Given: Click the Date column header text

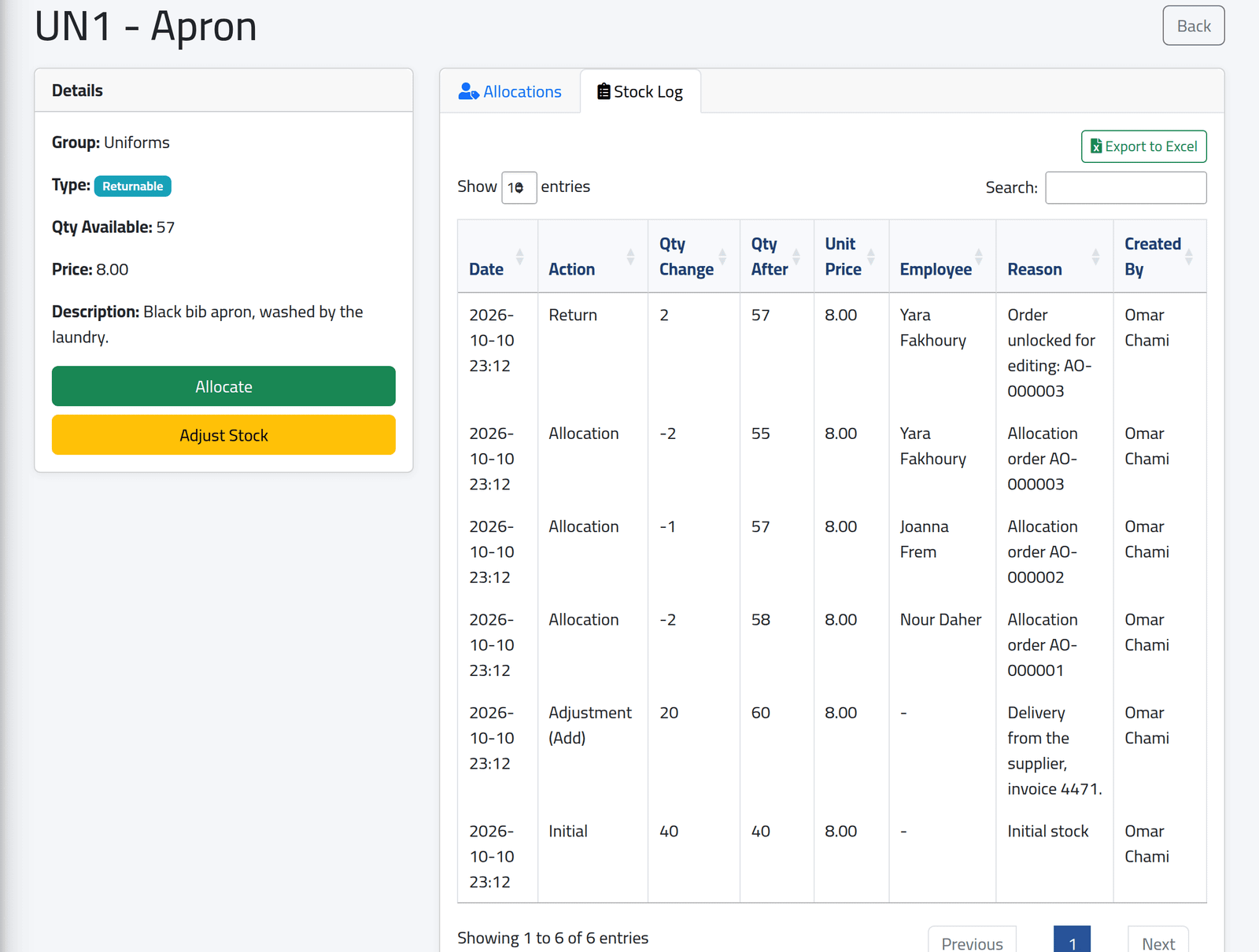Looking at the screenshot, I should [x=486, y=269].
